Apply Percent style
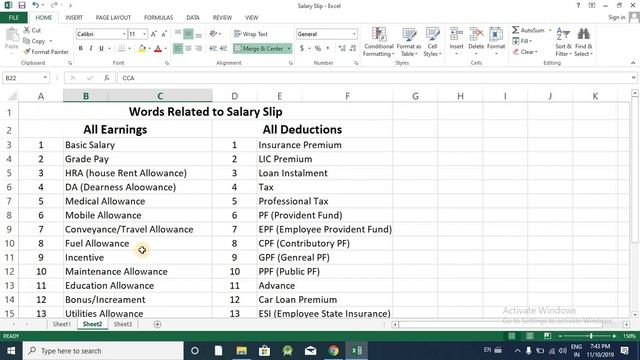Image resolution: width=640 pixels, height=360 pixels. coord(318,49)
